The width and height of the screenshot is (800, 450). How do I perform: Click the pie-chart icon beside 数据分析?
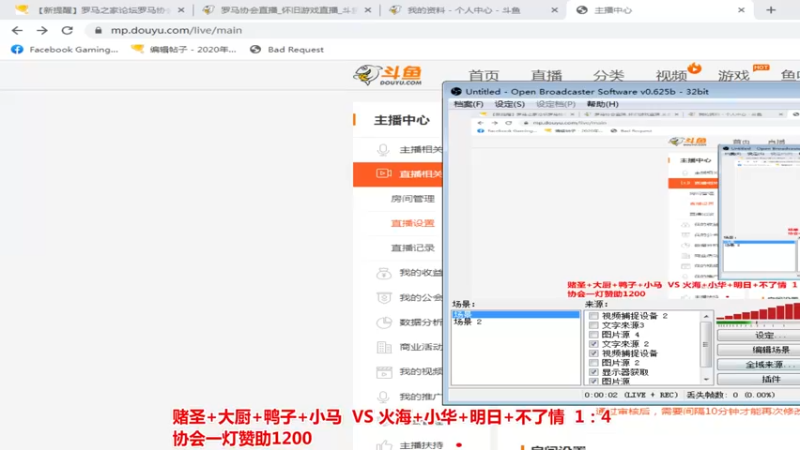pos(384,322)
